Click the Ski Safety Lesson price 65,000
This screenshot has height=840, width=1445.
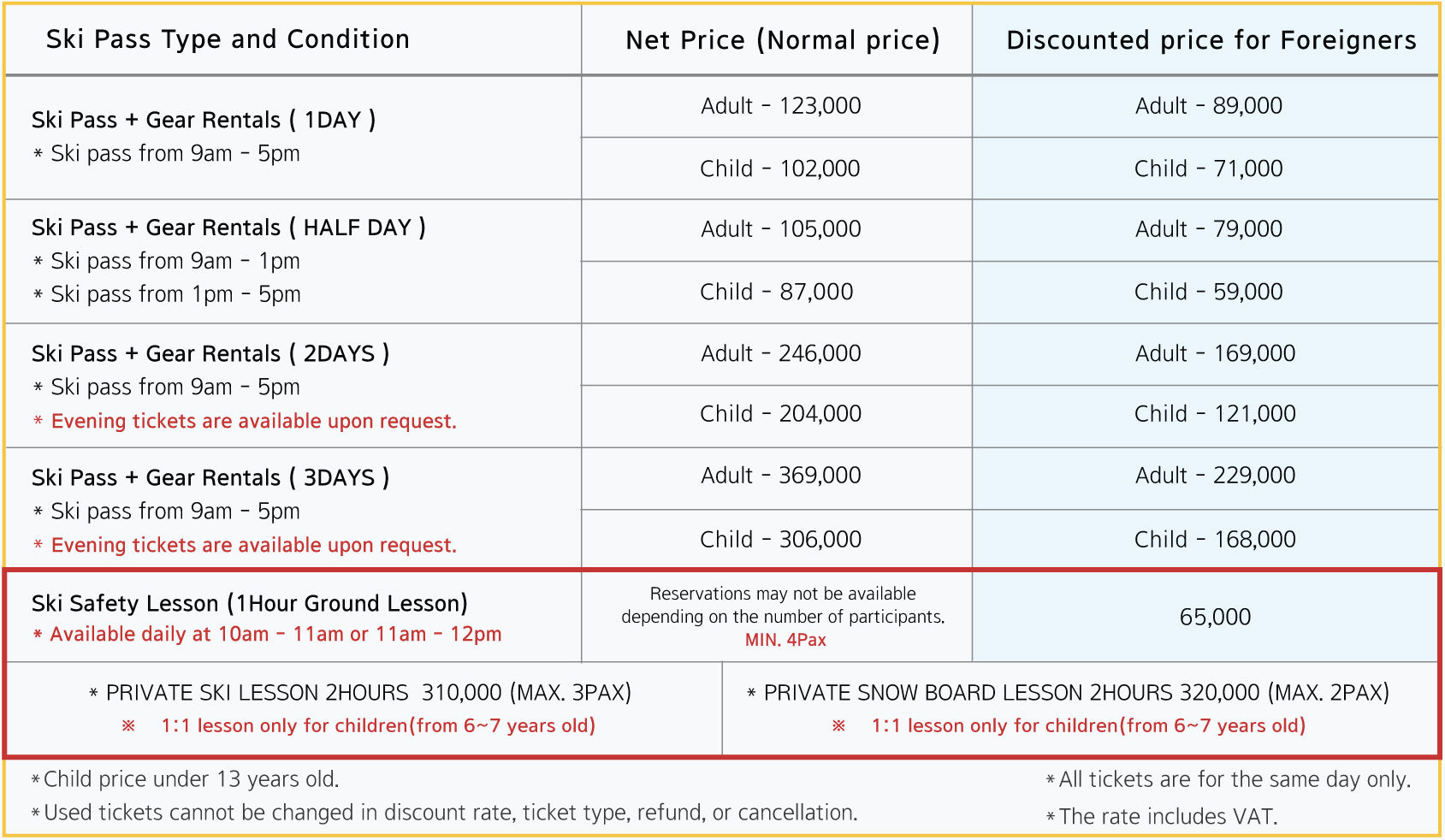point(1215,617)
